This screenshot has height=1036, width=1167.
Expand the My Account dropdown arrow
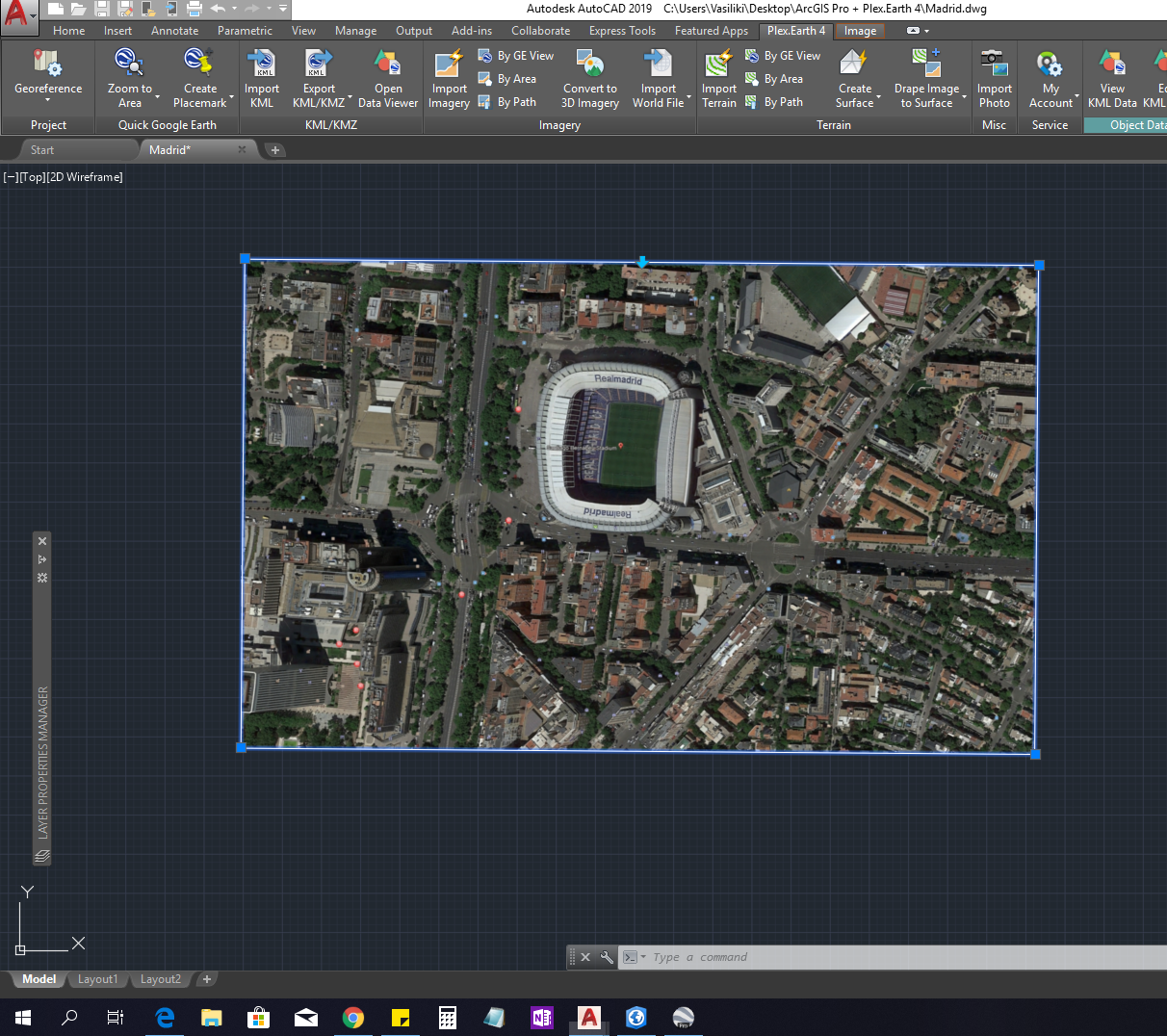pyautogui.click(x=1077, y=96)
